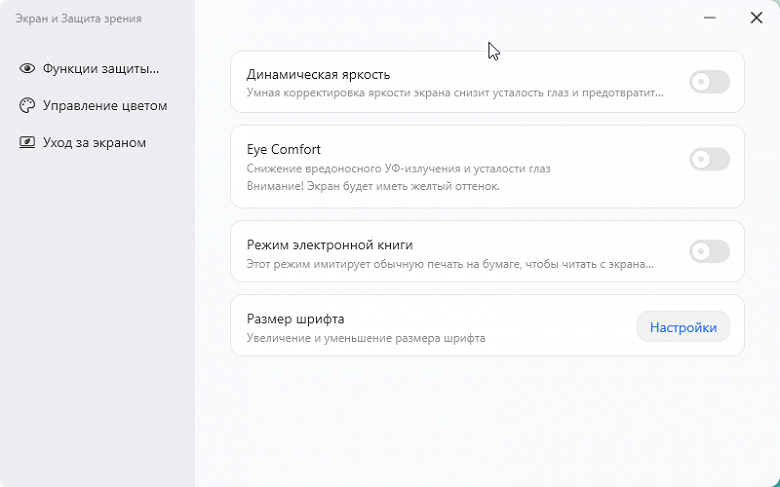Screen dimensions: 780x487
Task: Click the Динамическая яркость heading
Action: [318, 74]
